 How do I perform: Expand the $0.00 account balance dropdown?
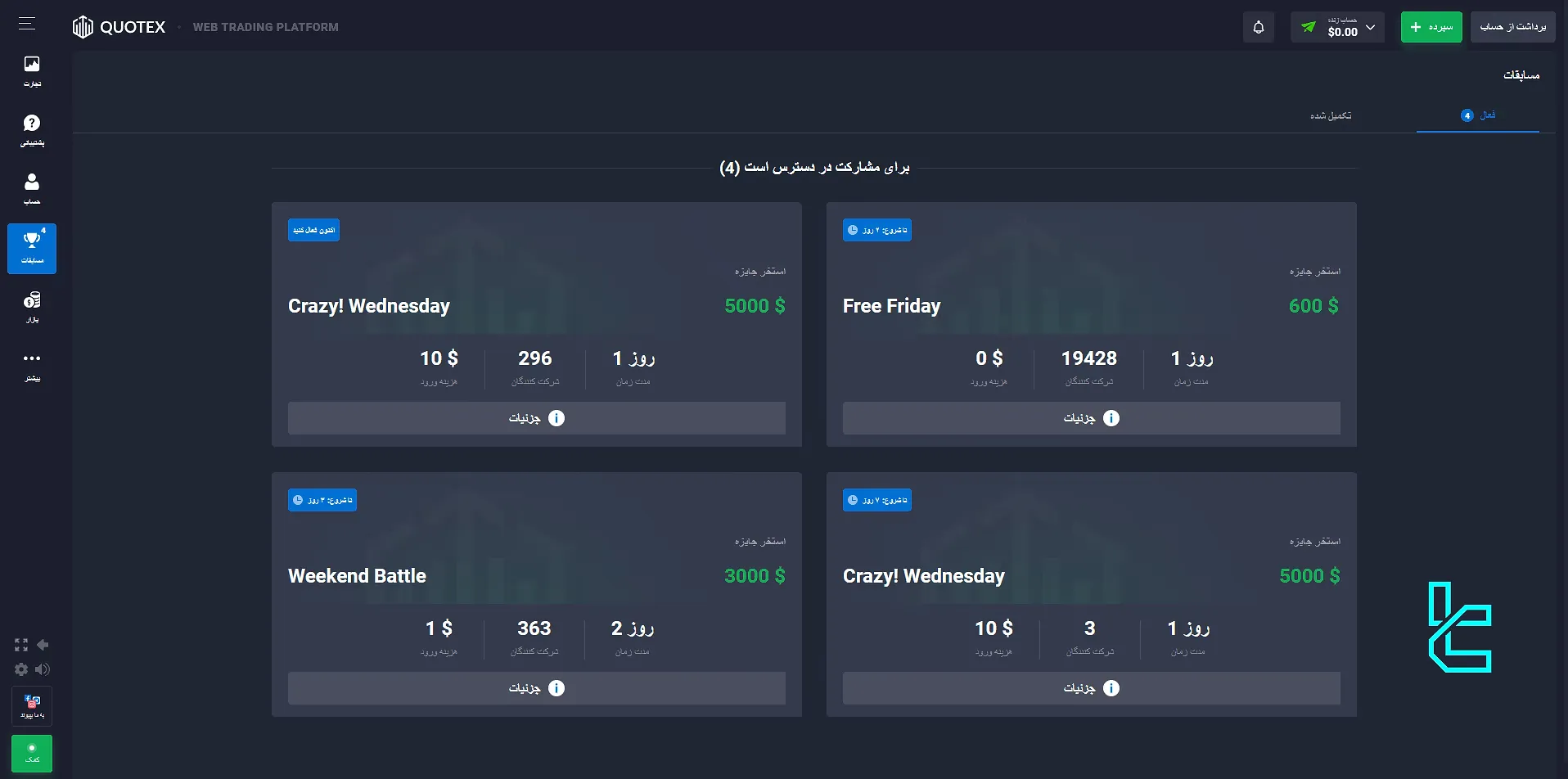[x=1337, y=27]
